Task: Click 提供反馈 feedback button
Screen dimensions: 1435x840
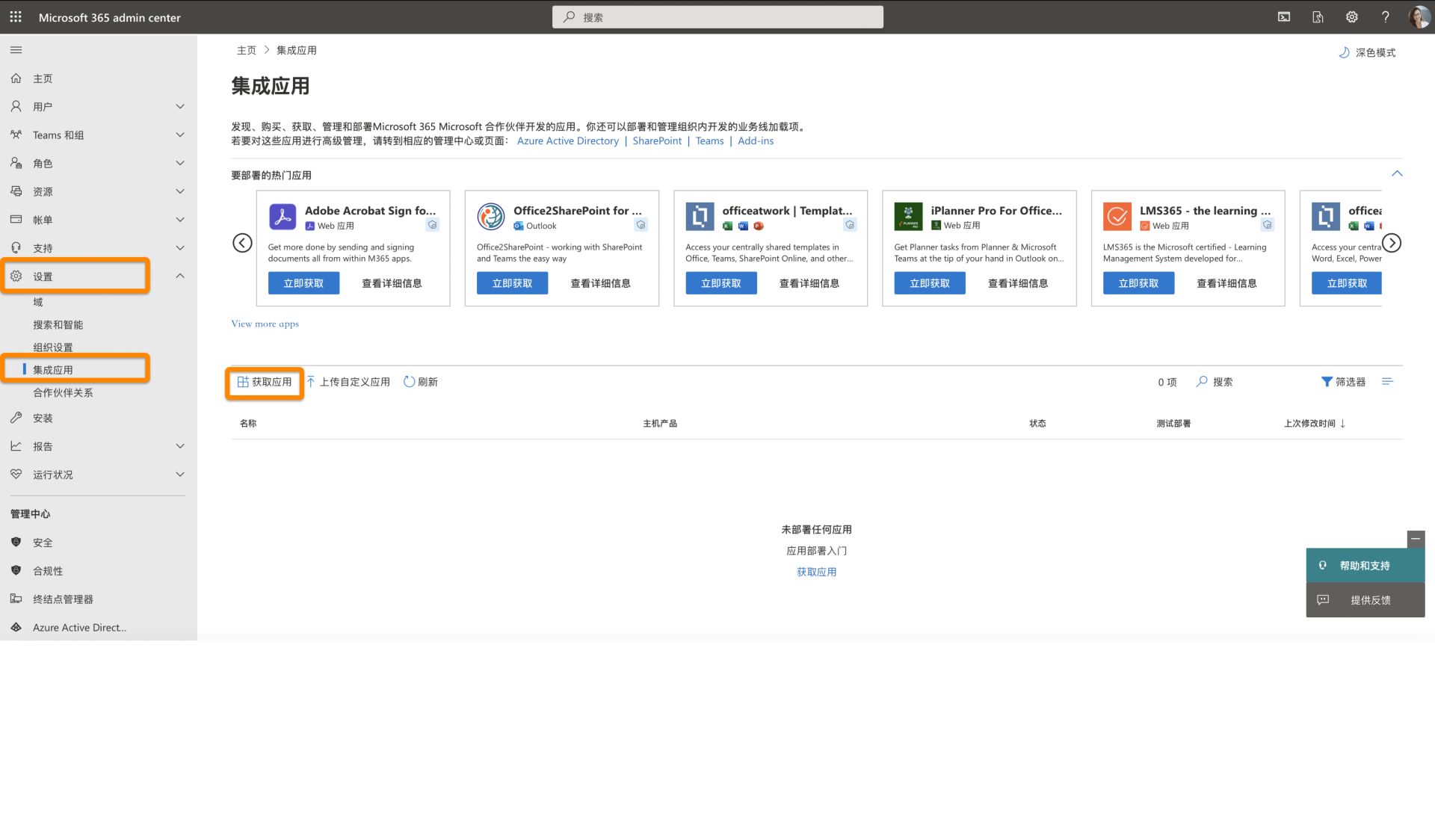Action: coord(1365,600)
